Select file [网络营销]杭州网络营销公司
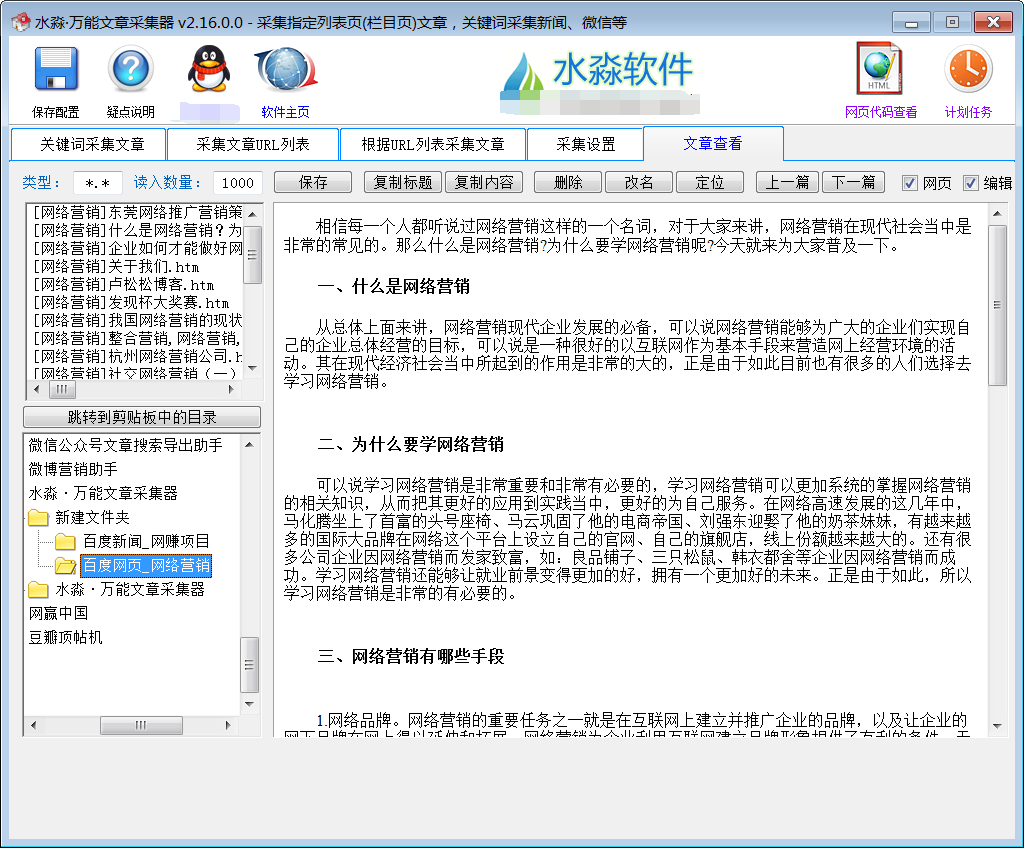The height and width of the screenshot is (848, 1024). (x=137, y=356)
